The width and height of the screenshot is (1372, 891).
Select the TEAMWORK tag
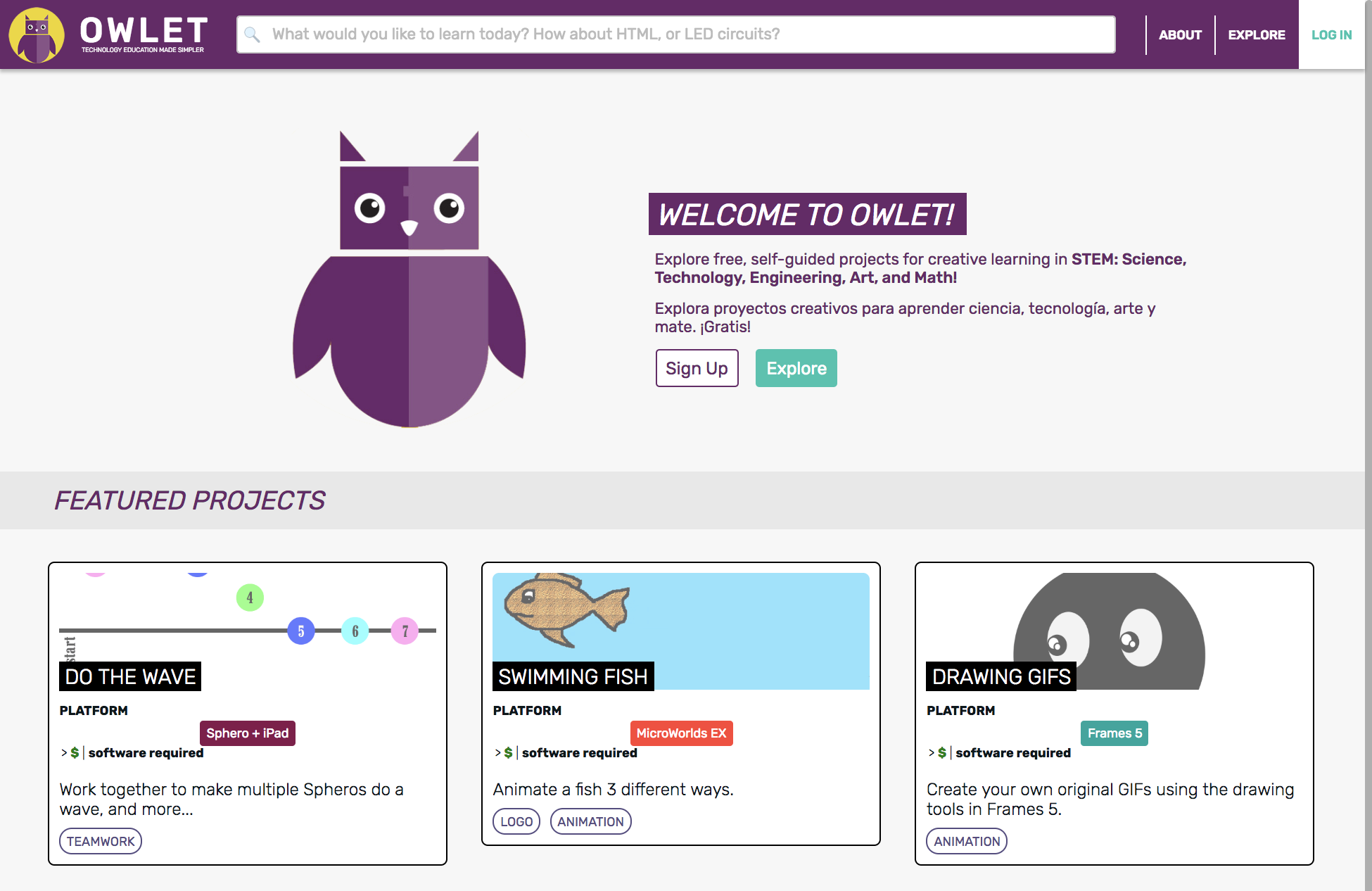coord(101,842)
